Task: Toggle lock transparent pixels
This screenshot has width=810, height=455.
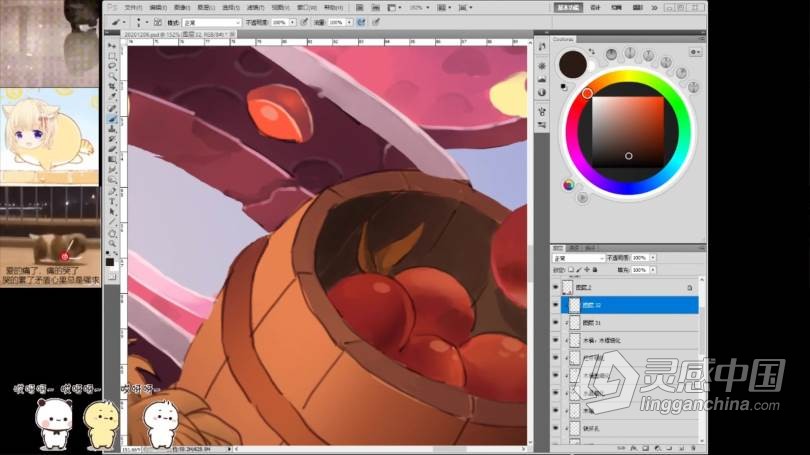Action: click(571, 270)
